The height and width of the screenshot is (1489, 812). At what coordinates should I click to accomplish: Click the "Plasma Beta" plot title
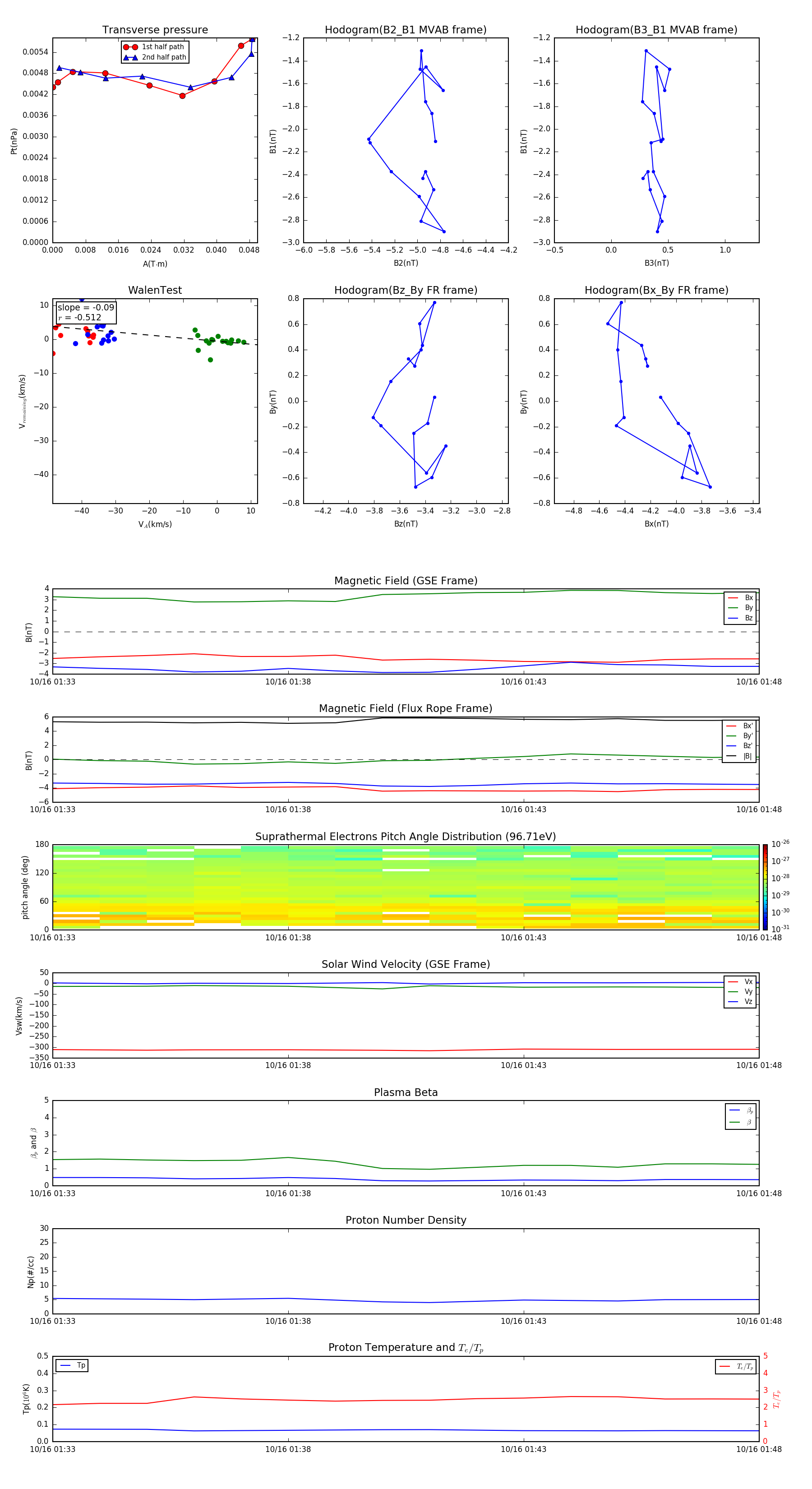406,1092
